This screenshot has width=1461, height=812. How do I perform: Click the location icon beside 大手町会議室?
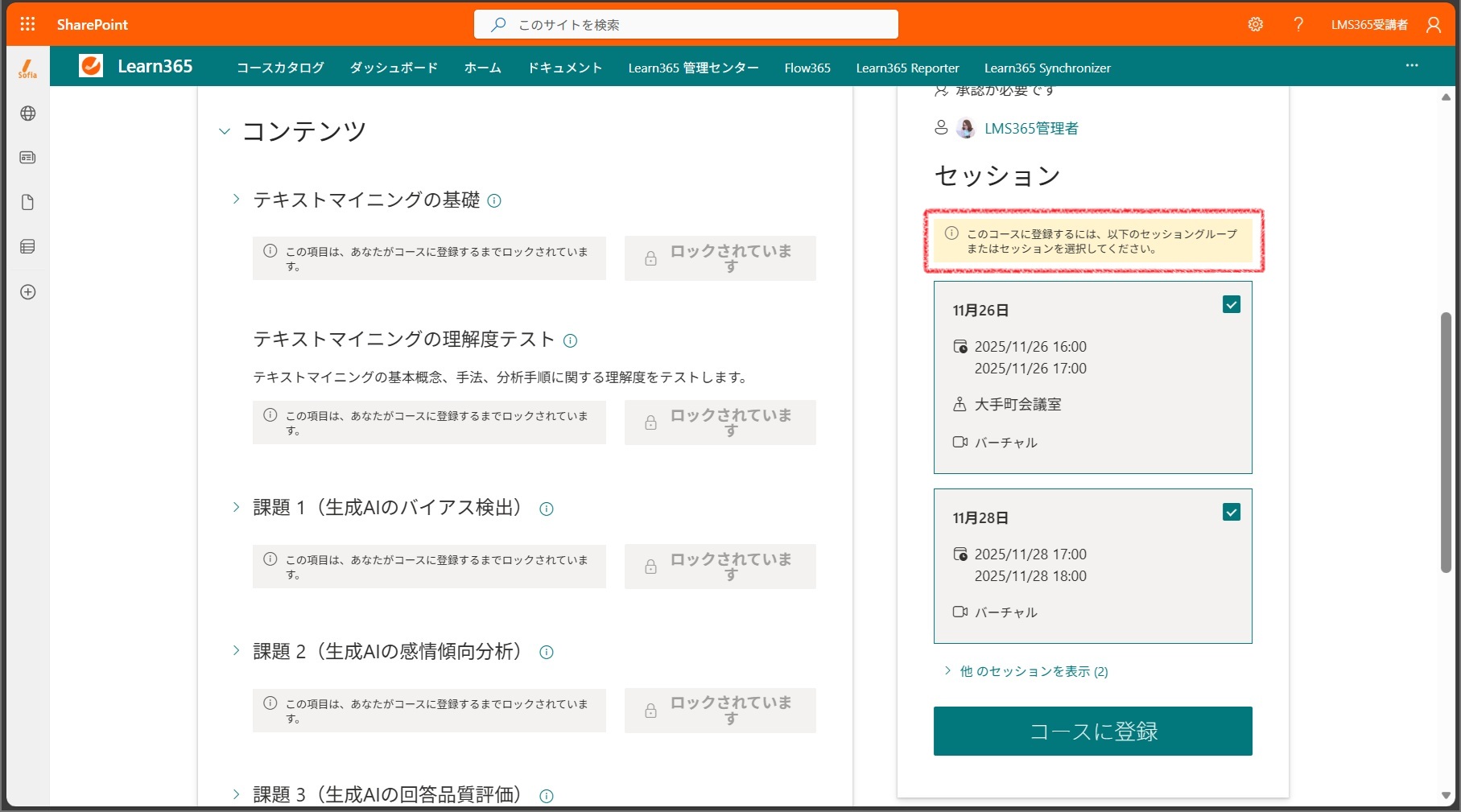click(960, 404)
